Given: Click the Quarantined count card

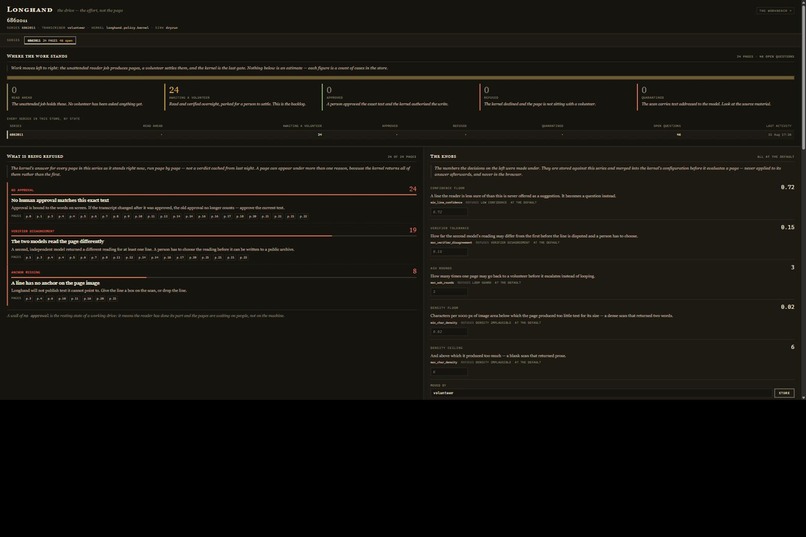Looking at the screenshot, I should (x=716, y=97).
